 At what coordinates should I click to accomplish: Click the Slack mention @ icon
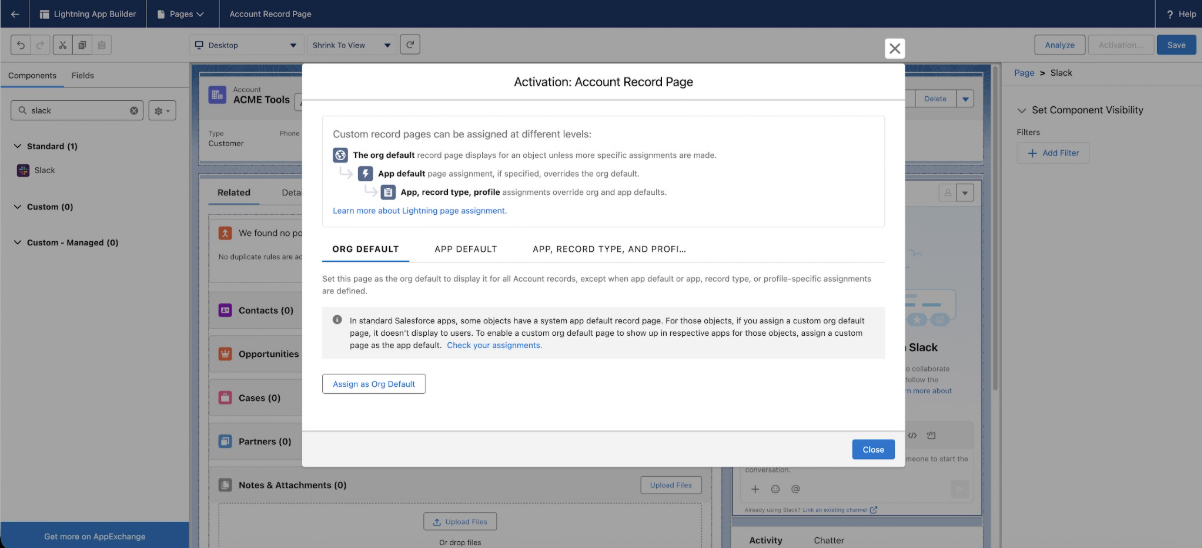795,489
